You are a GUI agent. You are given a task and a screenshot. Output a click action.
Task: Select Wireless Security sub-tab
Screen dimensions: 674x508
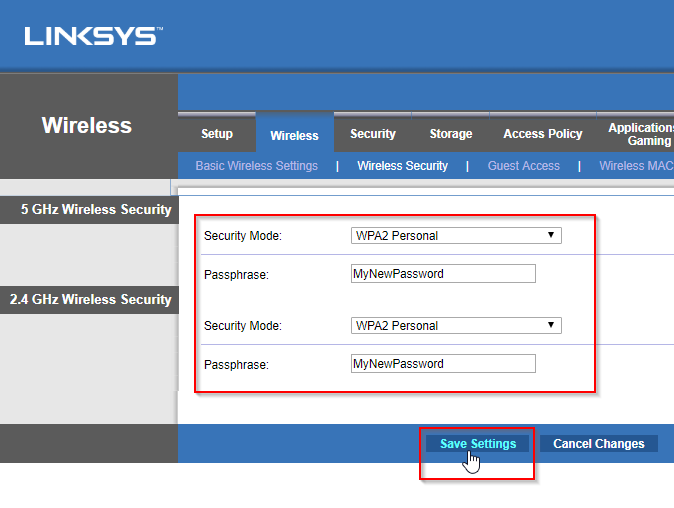click(402, 165)
